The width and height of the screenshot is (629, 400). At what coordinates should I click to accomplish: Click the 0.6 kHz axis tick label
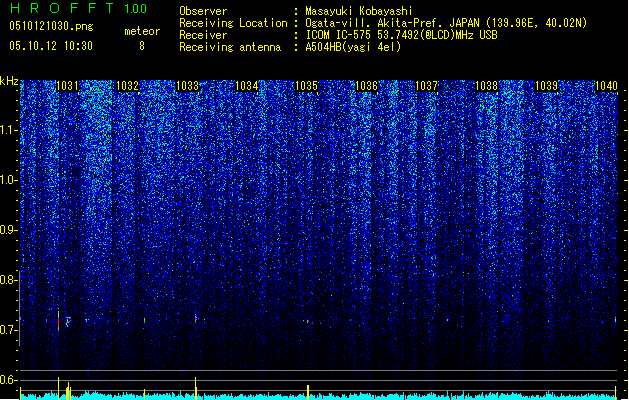(8, 380)
